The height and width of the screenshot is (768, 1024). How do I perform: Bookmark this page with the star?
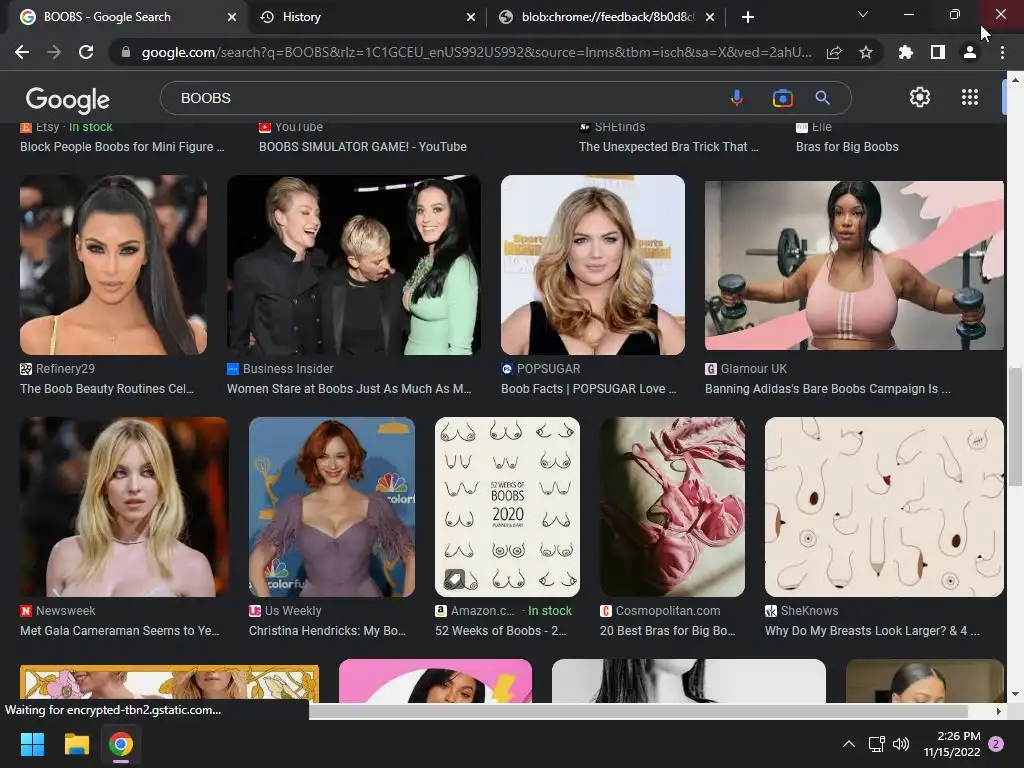866,52
